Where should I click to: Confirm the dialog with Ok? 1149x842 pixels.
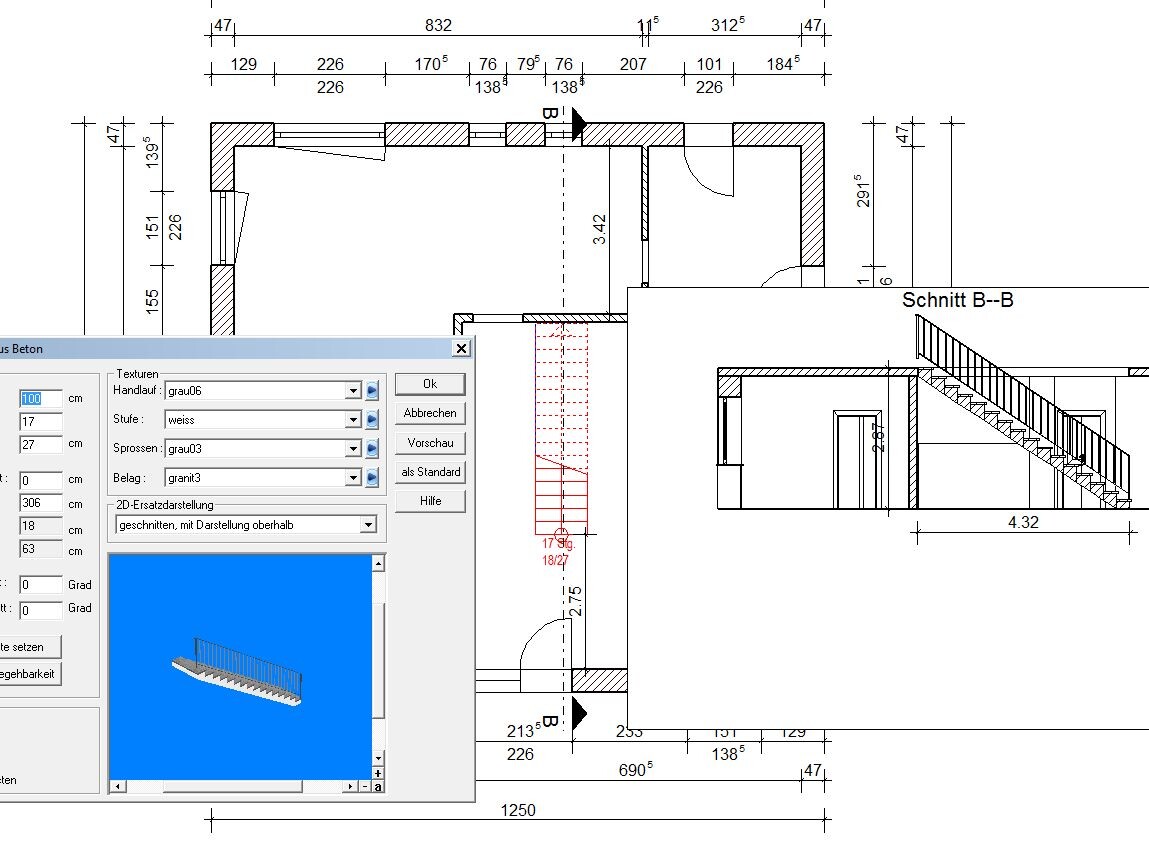tap(430, 384)
